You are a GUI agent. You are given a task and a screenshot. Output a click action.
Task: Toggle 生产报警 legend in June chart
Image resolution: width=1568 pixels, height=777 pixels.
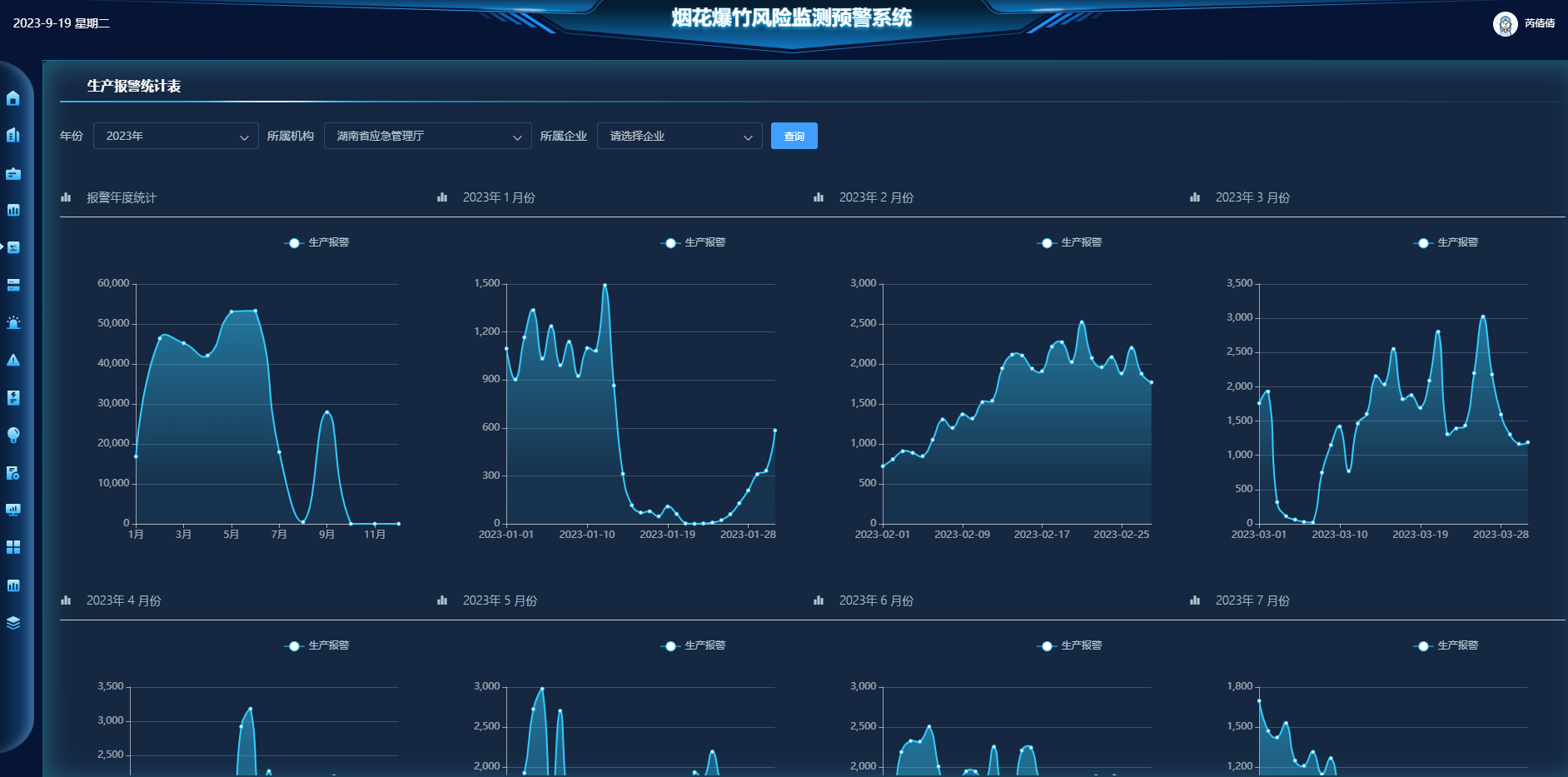pos(1069,645)
